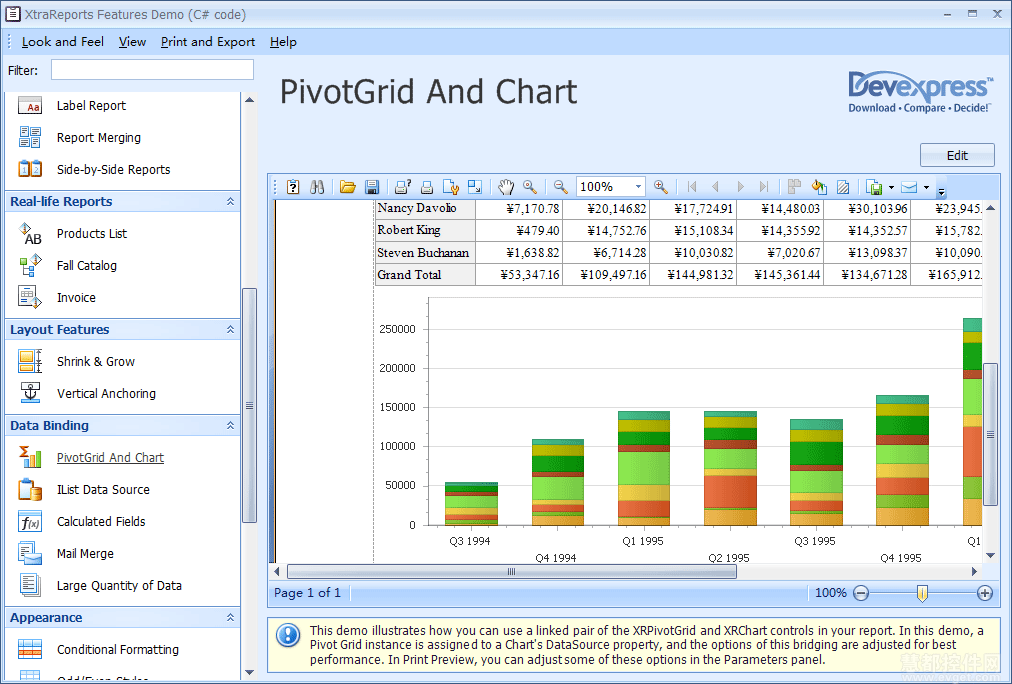Image resolution: width=1012 pixels, height=684 pixels.
Task: Select the Hand tool
Action: tap(506, 187)
